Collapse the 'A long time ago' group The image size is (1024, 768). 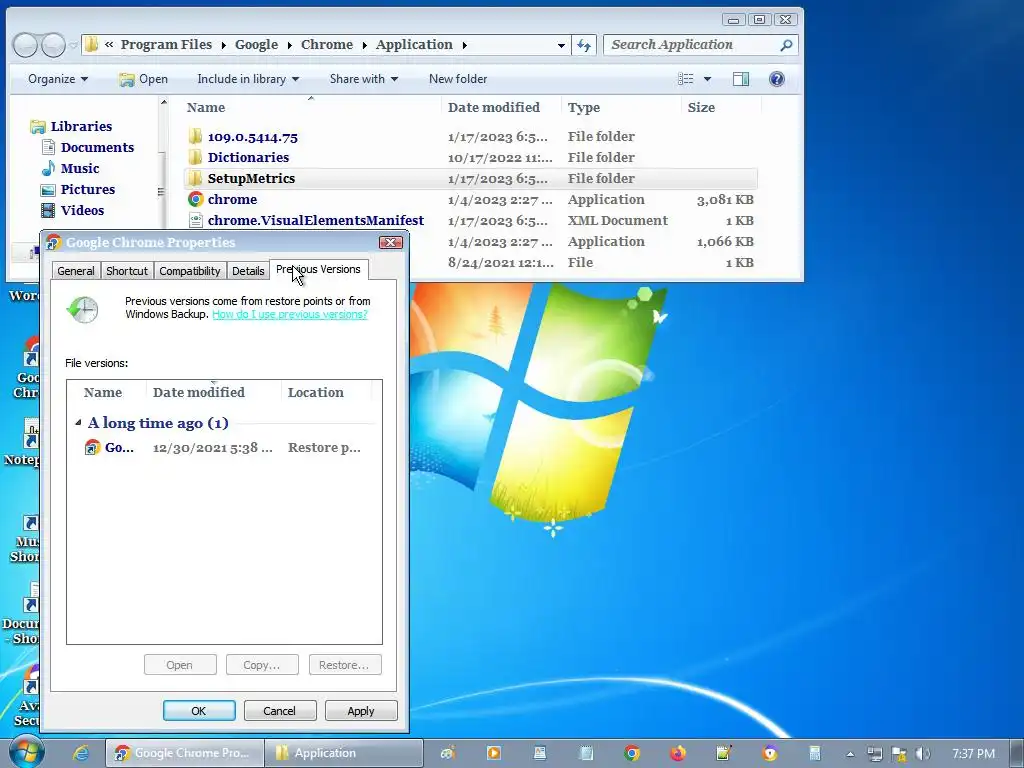click(78, 423)
